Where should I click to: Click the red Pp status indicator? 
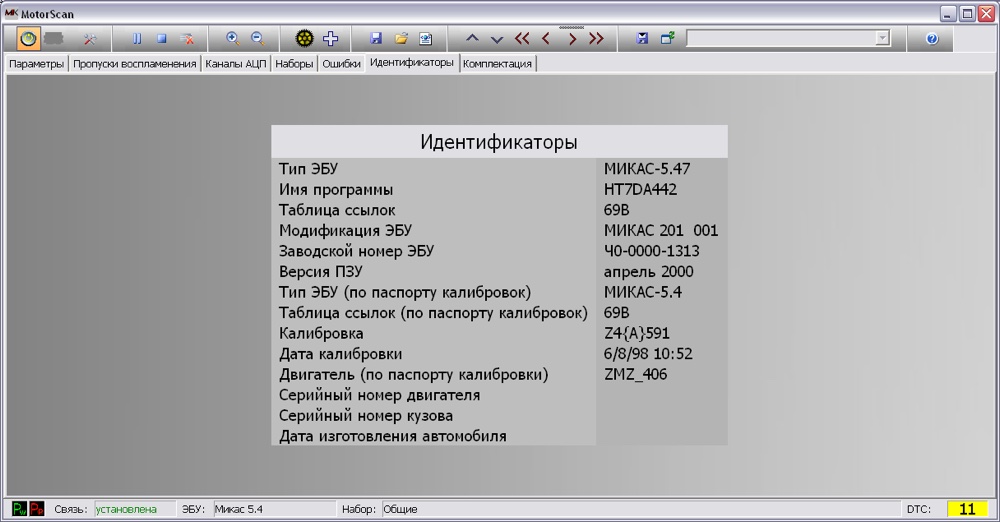37,509
